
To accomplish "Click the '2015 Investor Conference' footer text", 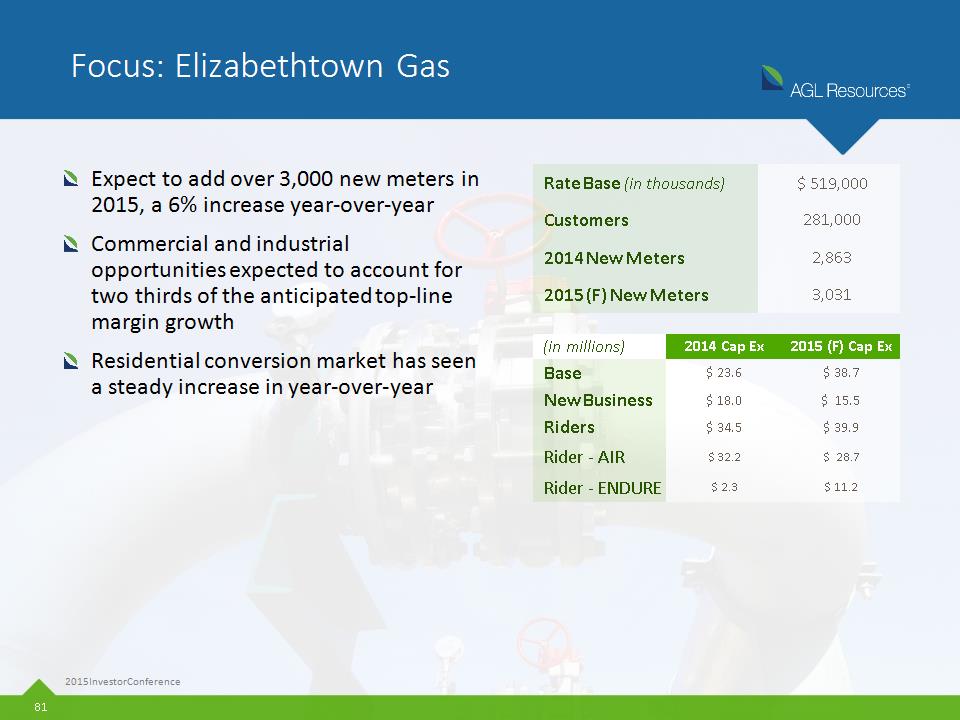I will (122, 681).
